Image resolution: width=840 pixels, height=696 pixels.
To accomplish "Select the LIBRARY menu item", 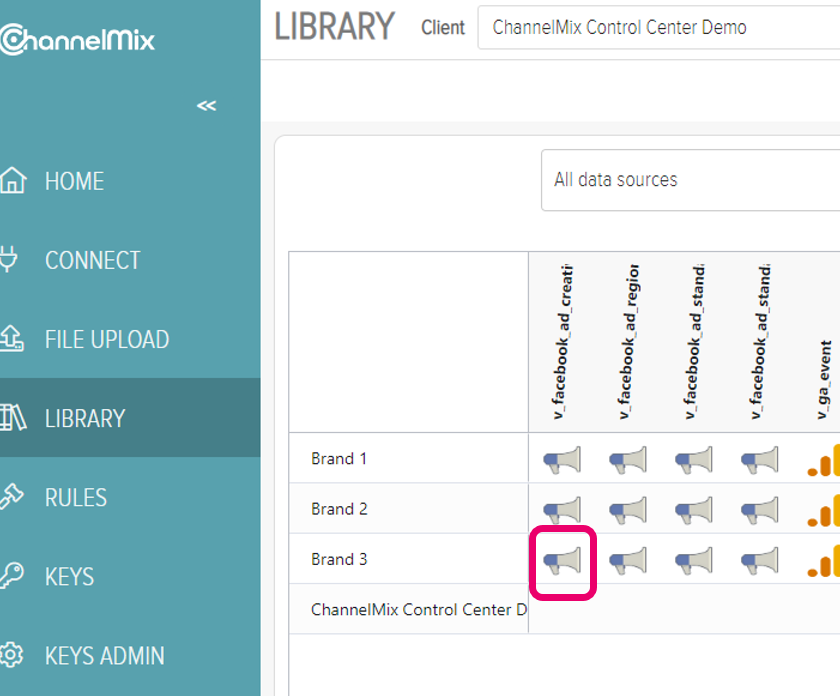I will tap(130, 418).
